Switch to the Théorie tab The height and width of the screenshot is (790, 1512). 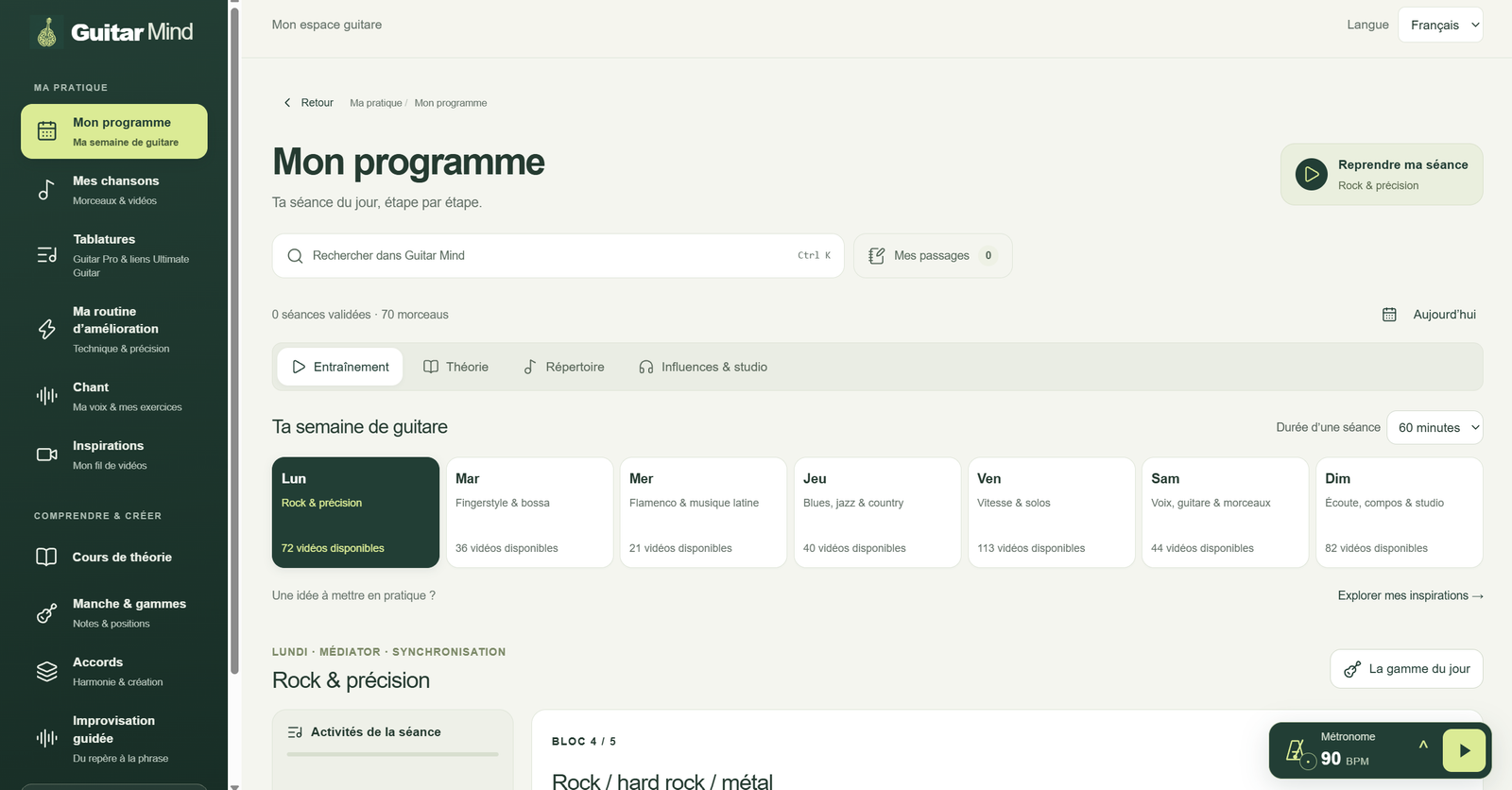[456, 367]
